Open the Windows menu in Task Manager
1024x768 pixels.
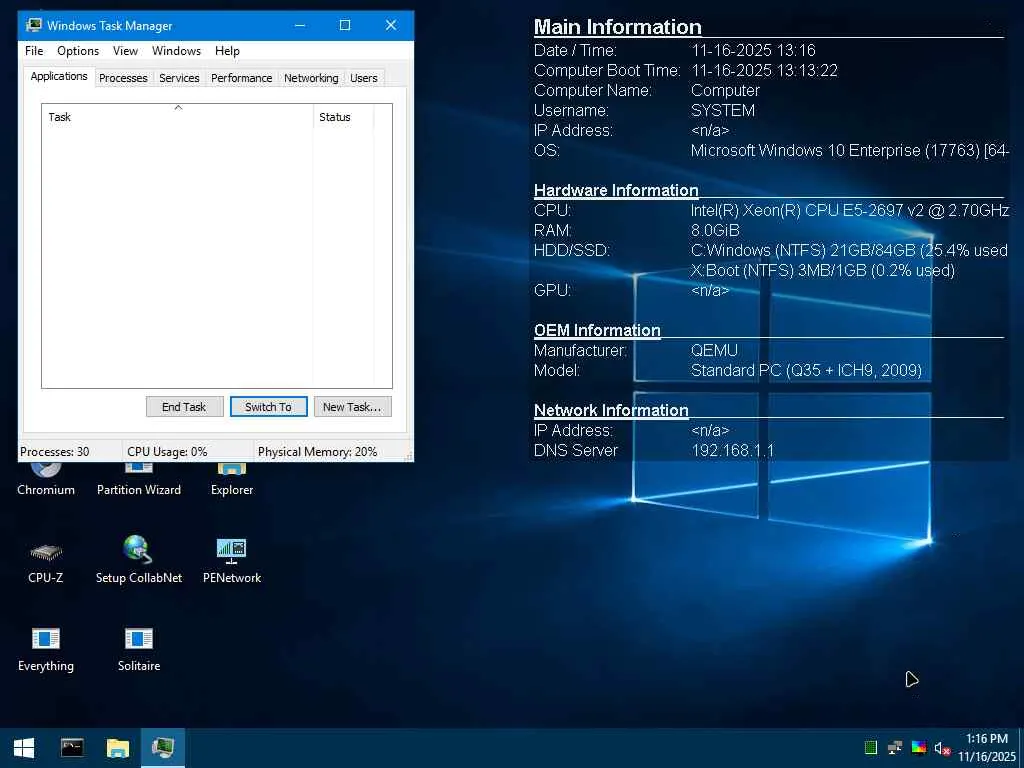coord(176,51)
